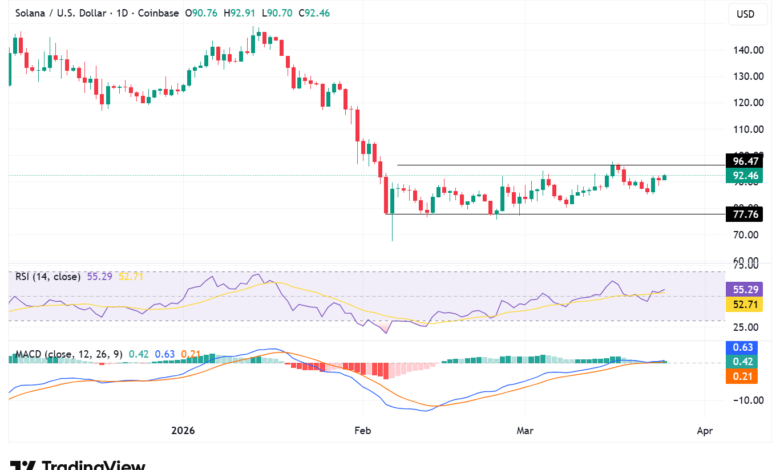Click the black 96.47 resistance price label
780x470 pixels.
click(745, 160)
